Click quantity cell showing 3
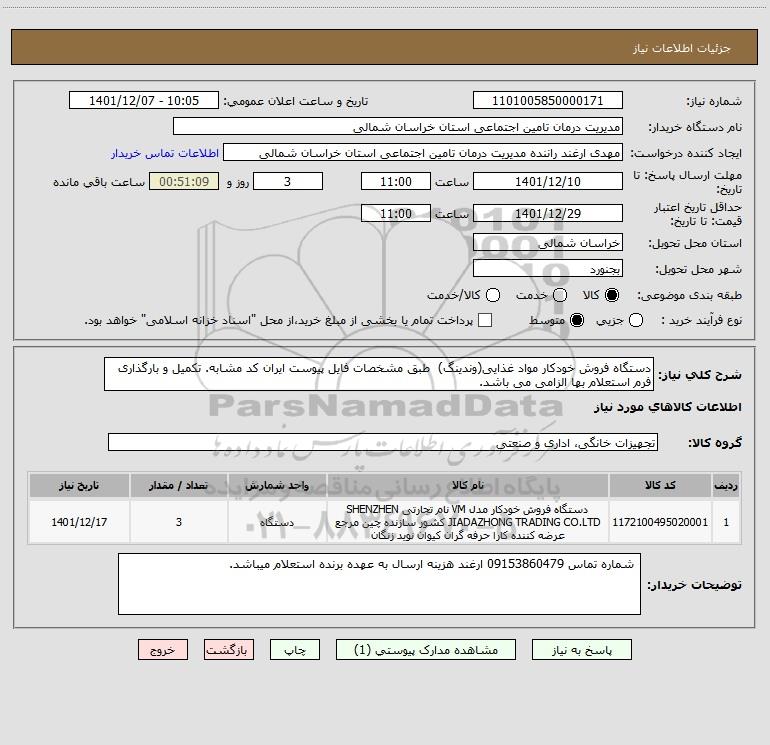This screenshot has height=745, width=770. click(179, 522)
